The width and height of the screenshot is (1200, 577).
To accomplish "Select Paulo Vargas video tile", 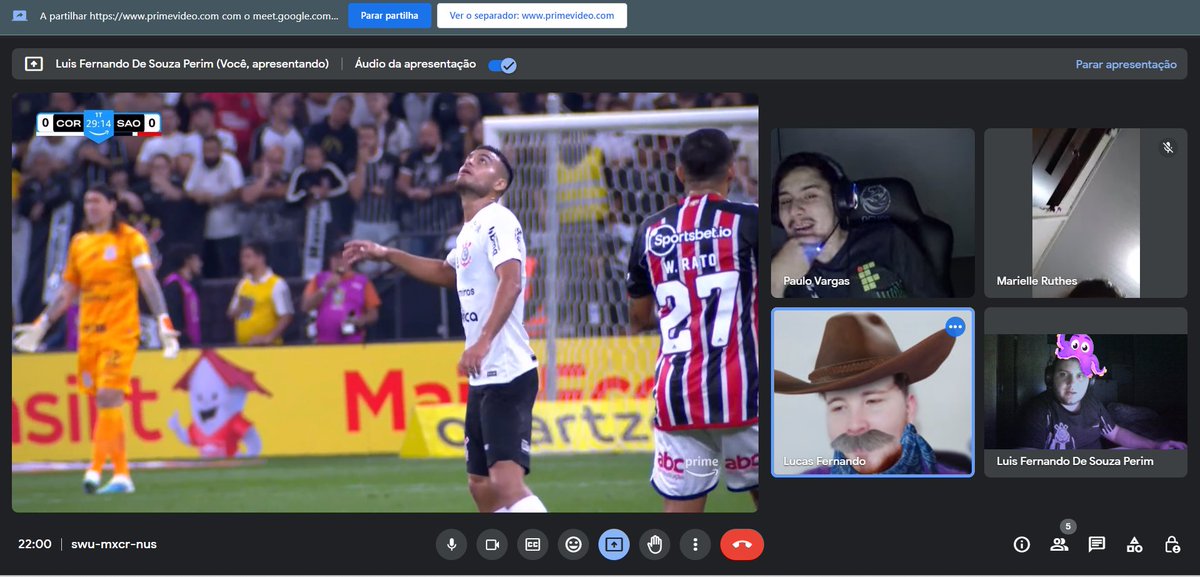I will 872,213.
